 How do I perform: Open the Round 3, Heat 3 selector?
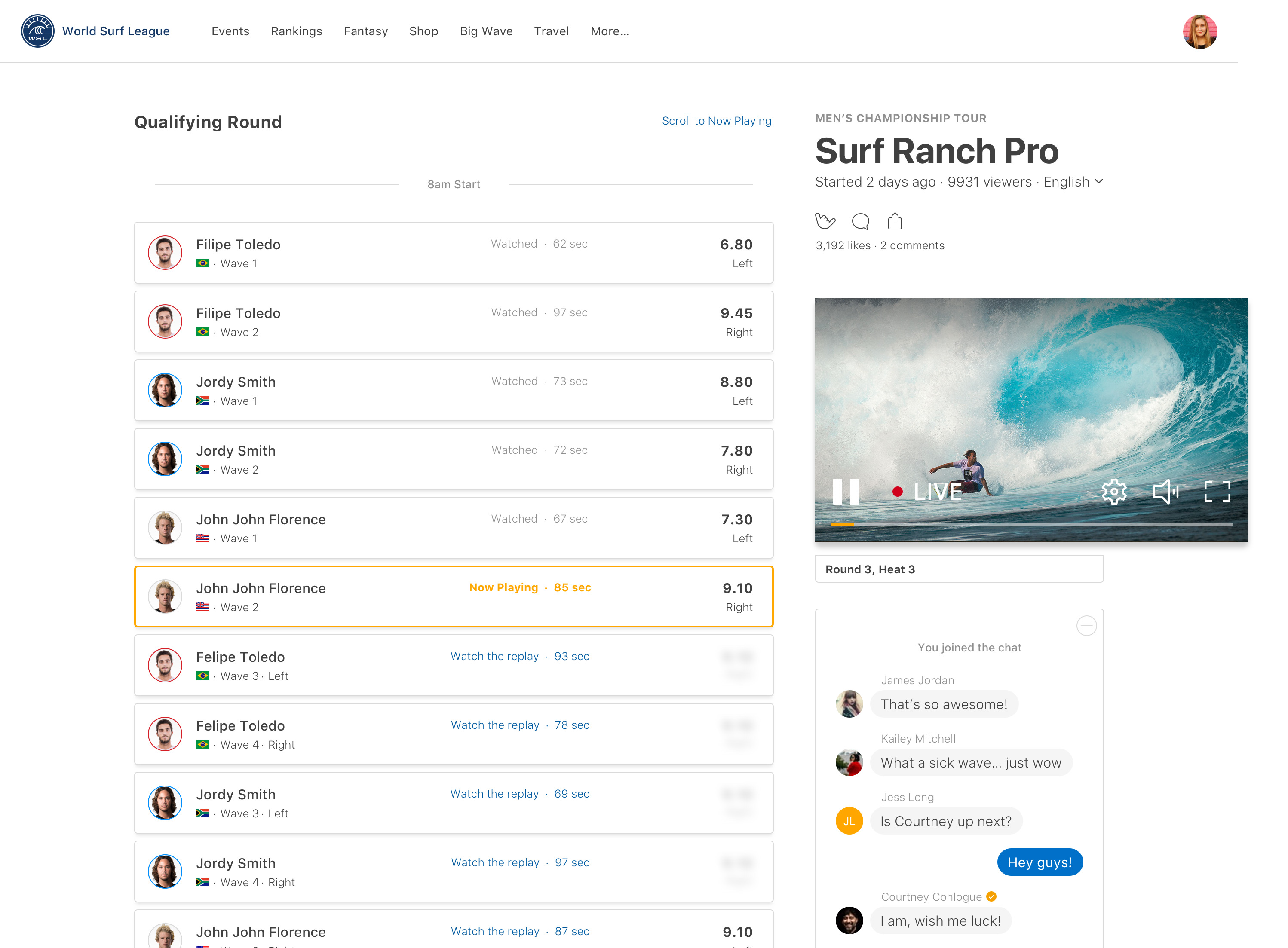click(959, 569)
